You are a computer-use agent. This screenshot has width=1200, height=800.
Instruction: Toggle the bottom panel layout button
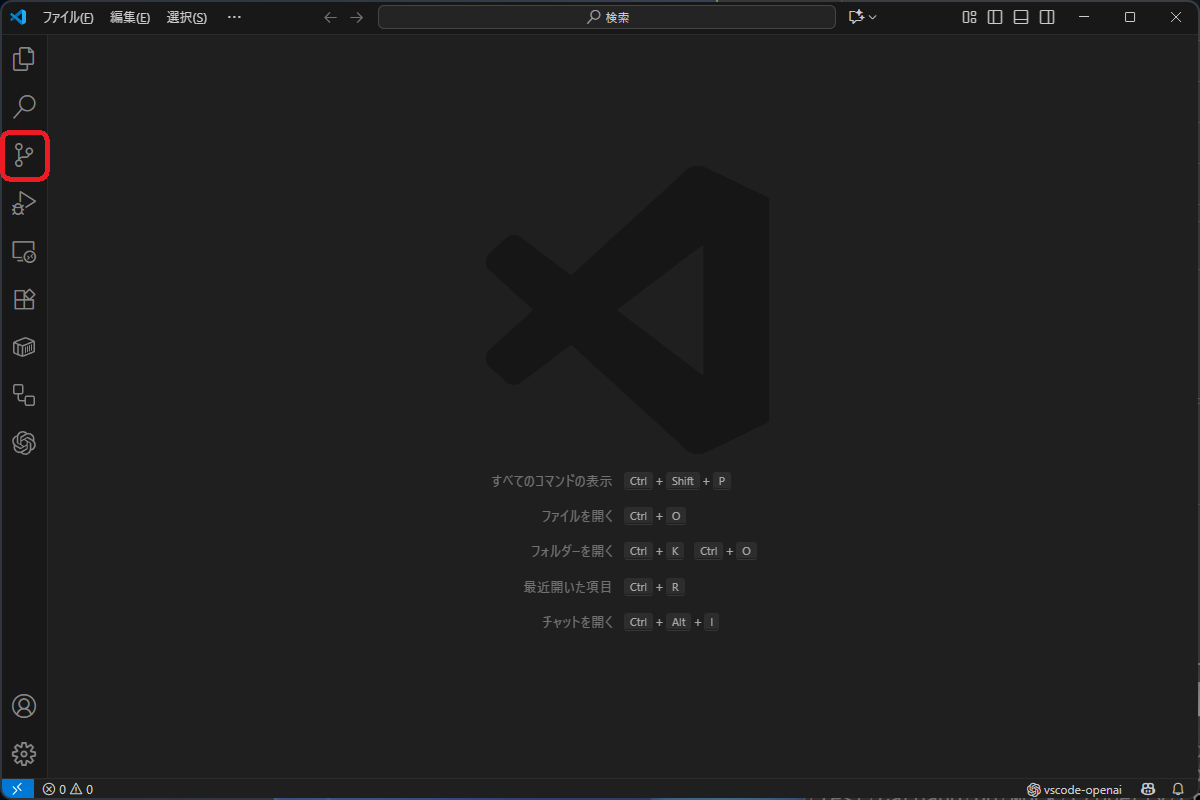(x=1020, y=17)
